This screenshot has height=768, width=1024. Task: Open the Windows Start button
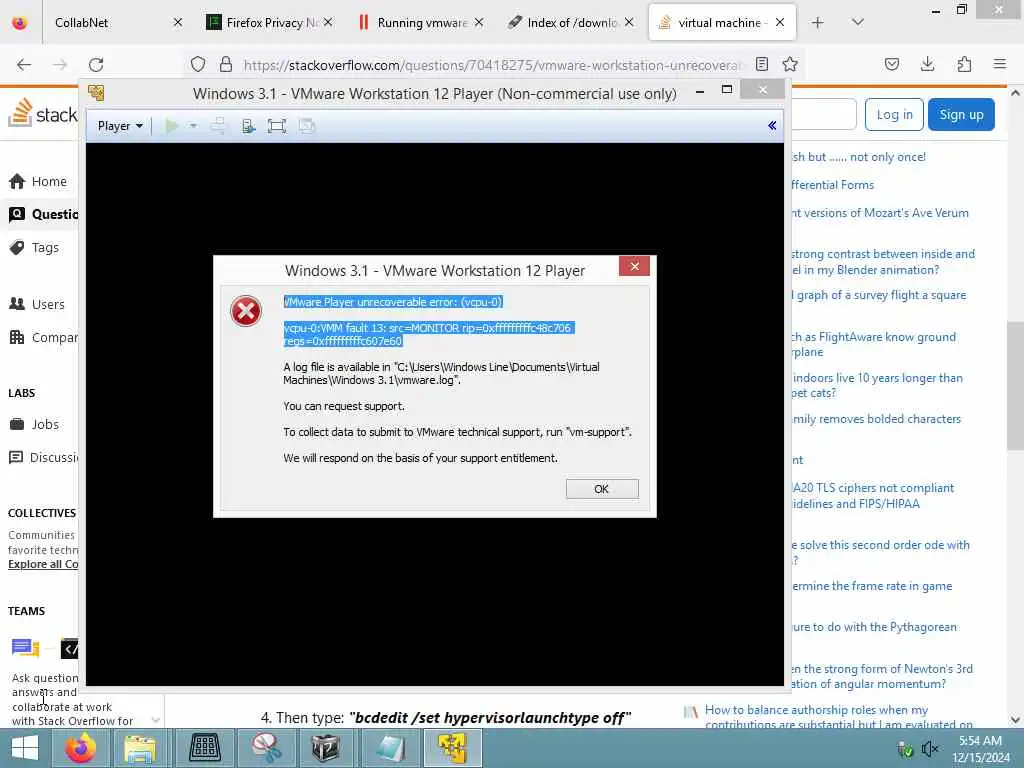pyautogui.click(x=25, y=748)
